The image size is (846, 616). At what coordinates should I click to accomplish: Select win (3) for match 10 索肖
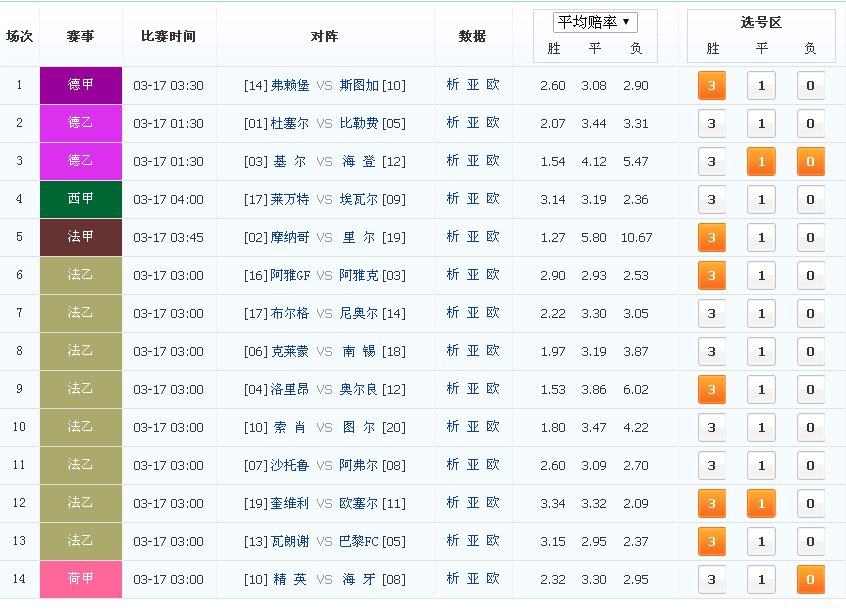coord(712,427)
